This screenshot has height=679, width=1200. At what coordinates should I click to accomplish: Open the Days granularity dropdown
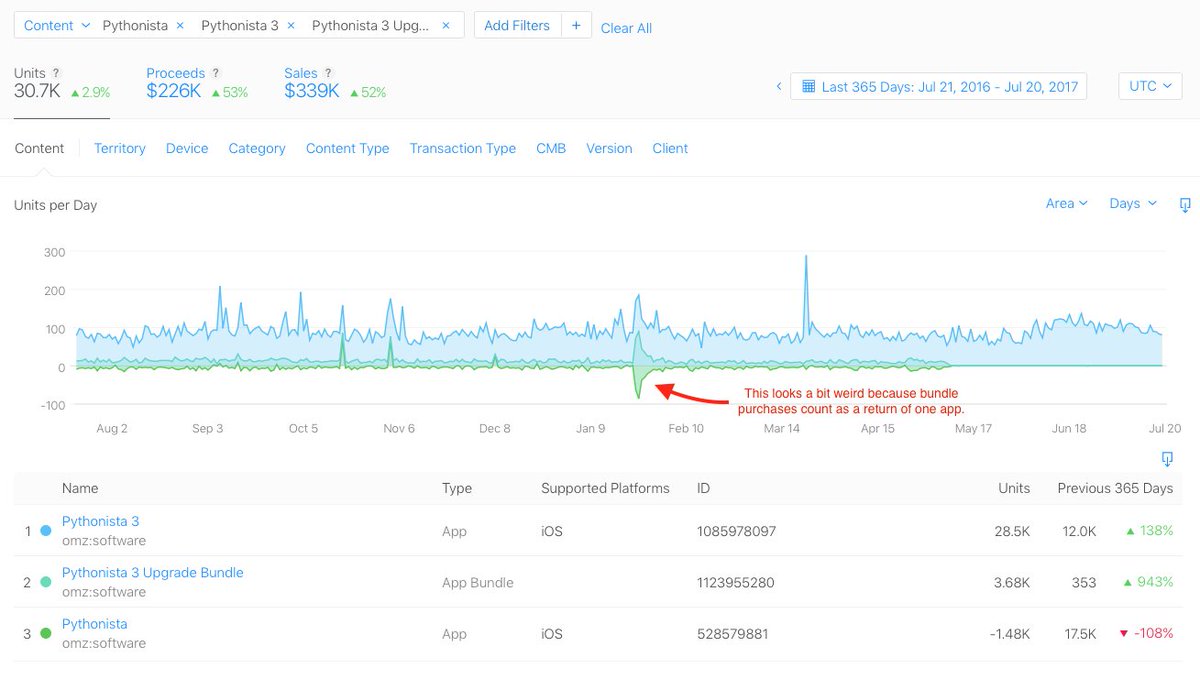click(x=1133, y=203)
